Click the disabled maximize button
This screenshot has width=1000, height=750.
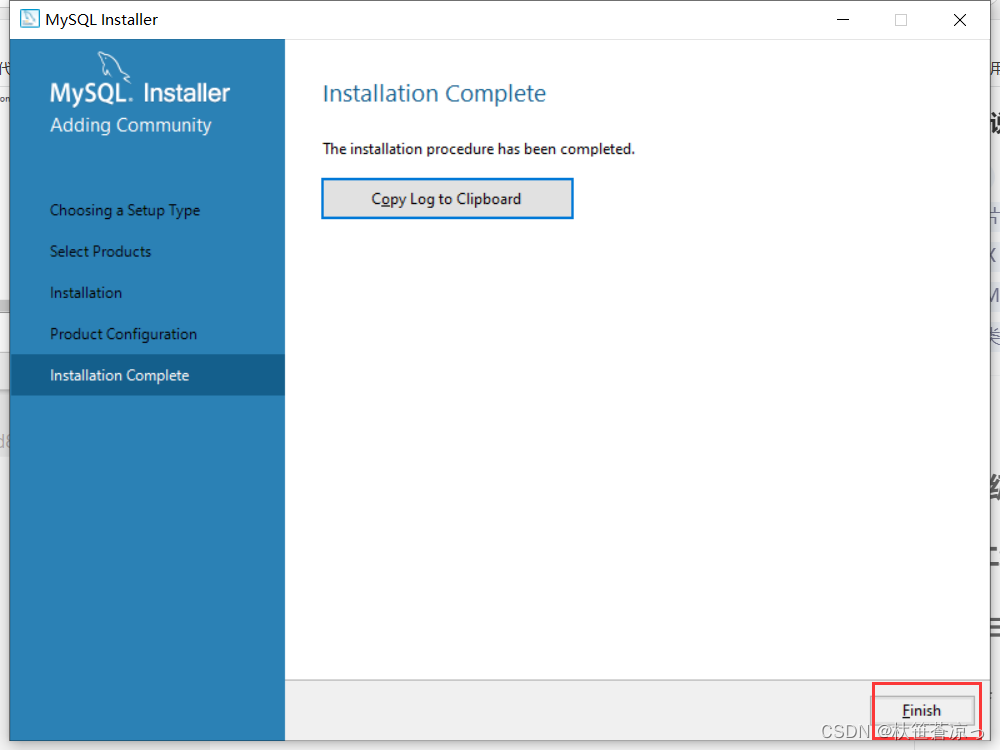click(901, 20)
